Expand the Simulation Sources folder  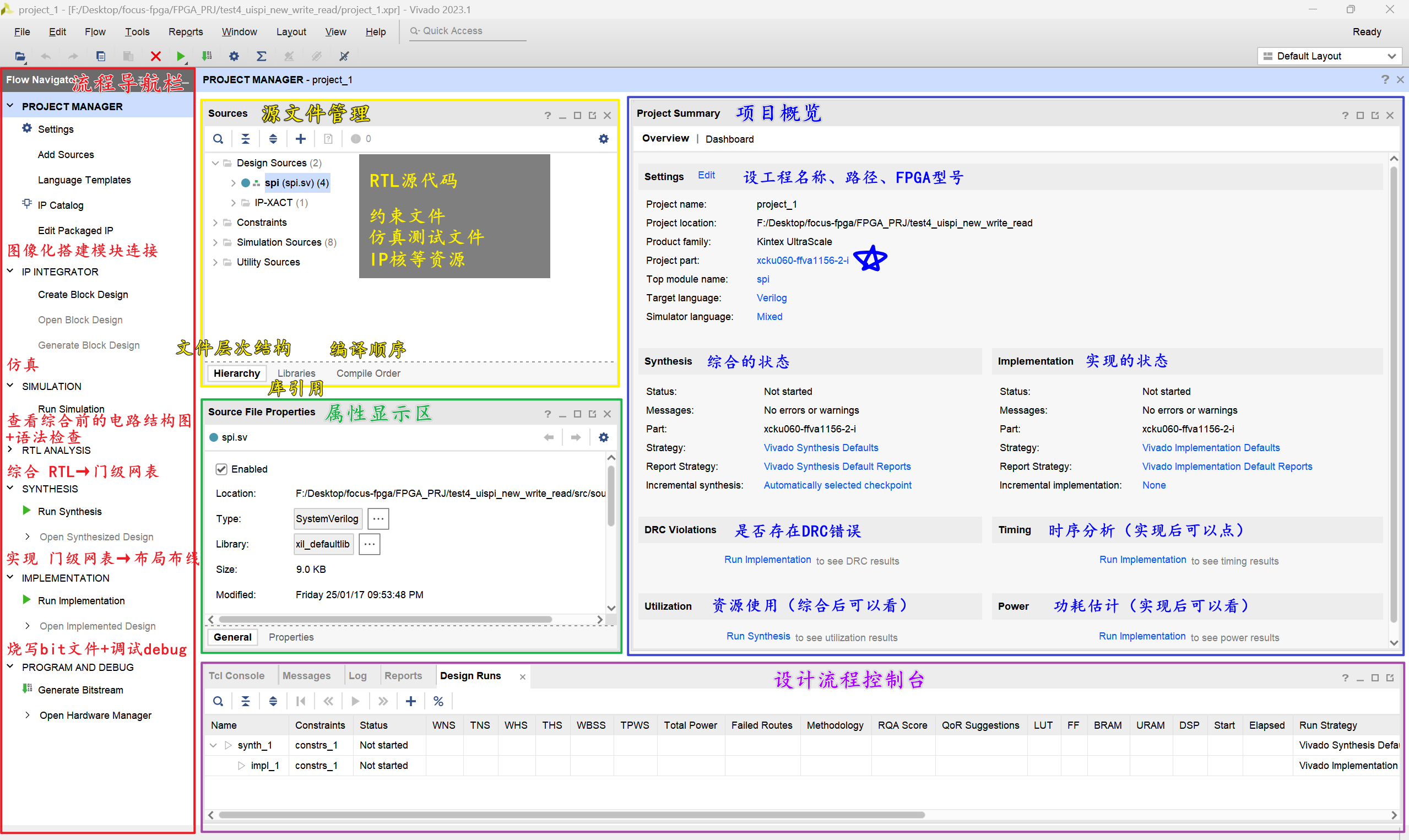point(215,242)
